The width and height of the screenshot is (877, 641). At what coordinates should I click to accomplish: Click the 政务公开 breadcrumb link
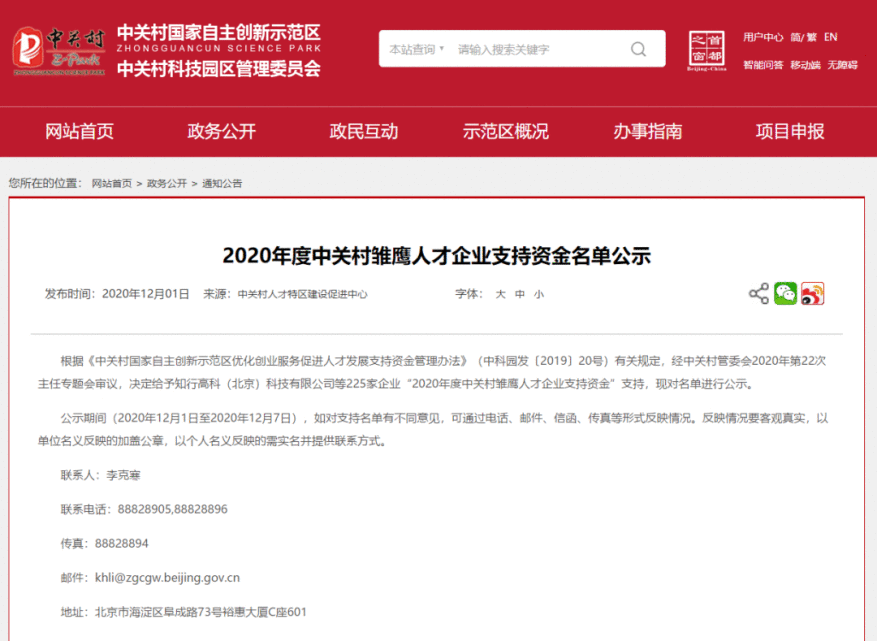167,183
